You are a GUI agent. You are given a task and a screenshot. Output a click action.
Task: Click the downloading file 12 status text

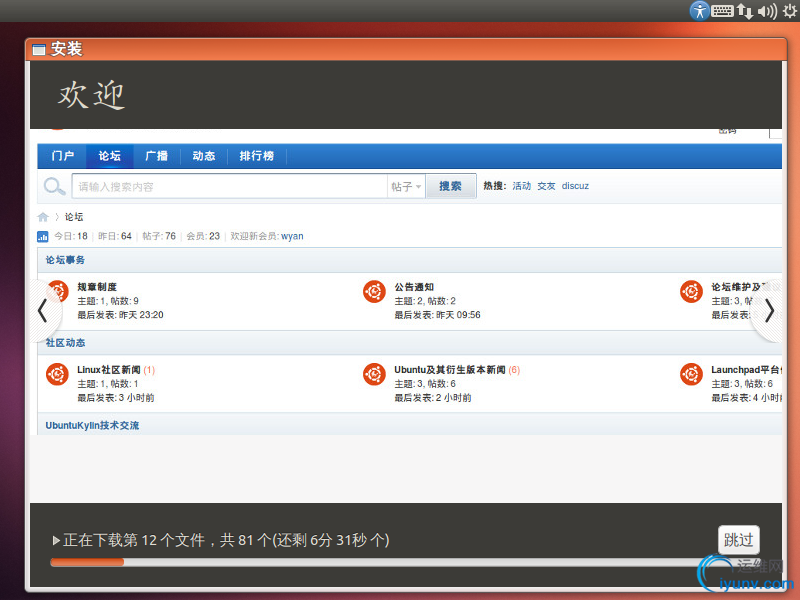(x=226, y=540)
